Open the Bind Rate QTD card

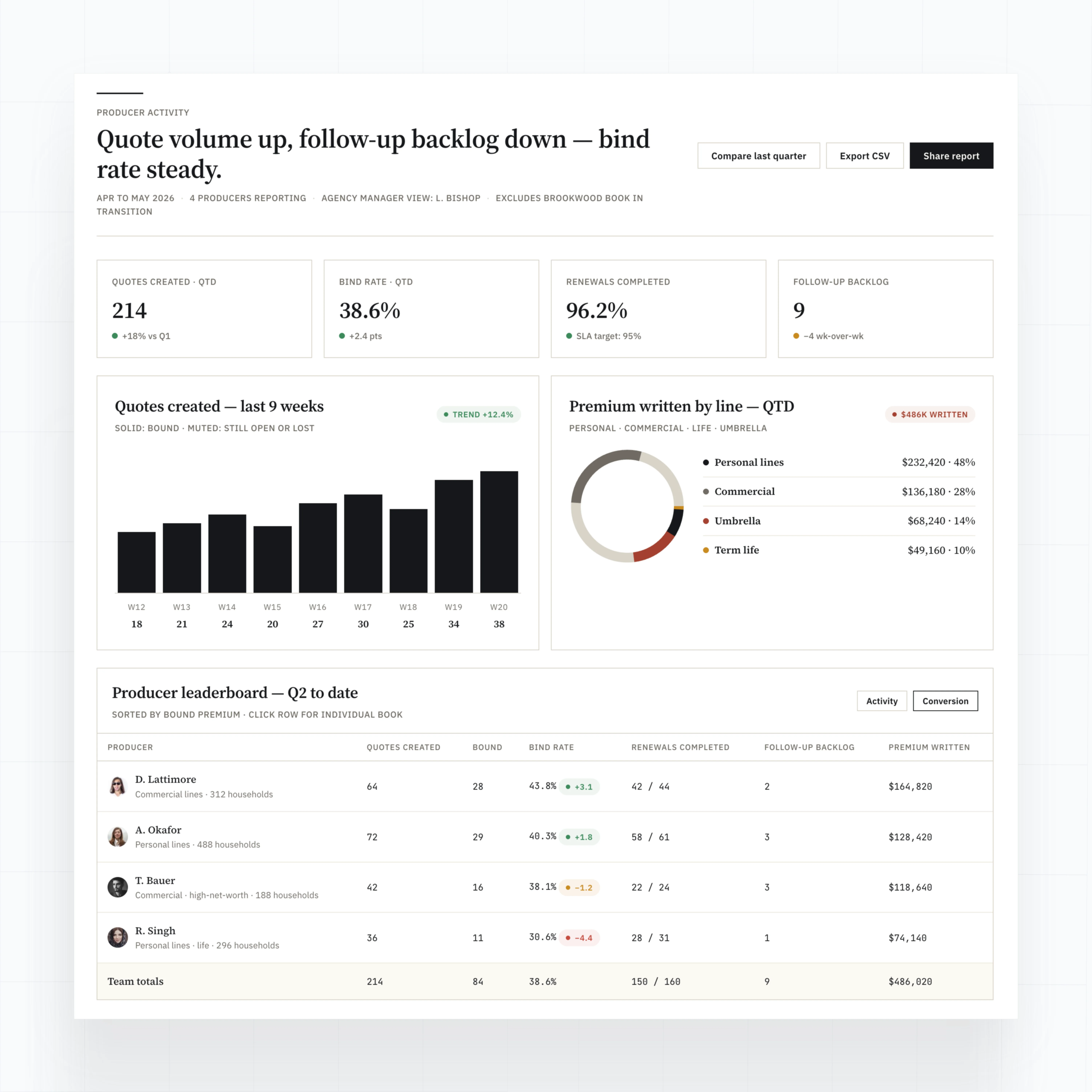tap(431, 309)
